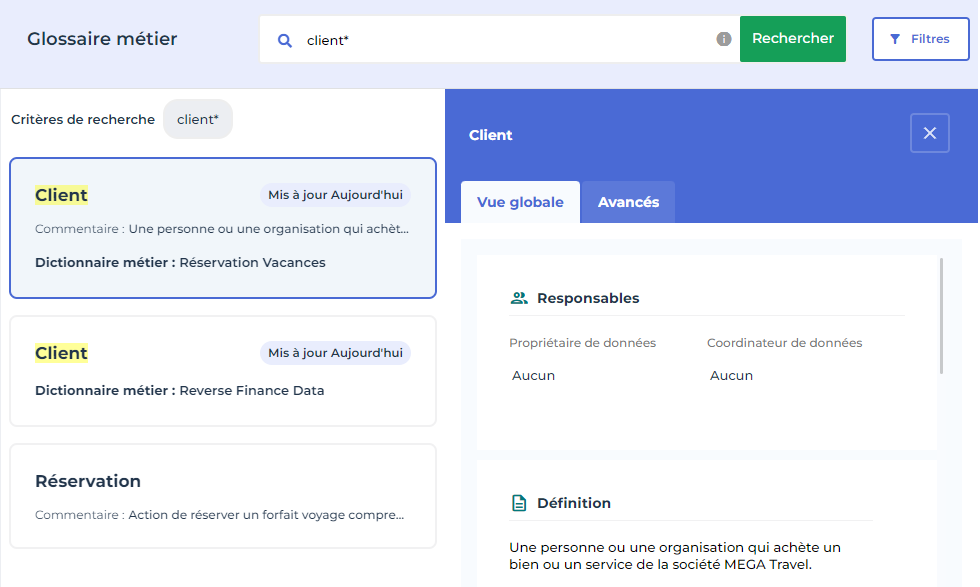The width and height of the screenshot is (980, 587).
Task: Select the Vue globale tab
Action: click(x=520, y=202)
